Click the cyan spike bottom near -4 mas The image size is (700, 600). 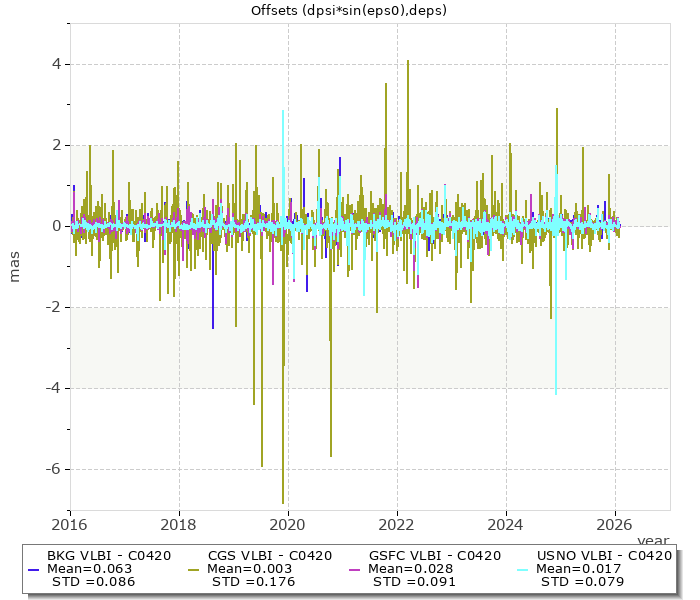pos(556,393)
